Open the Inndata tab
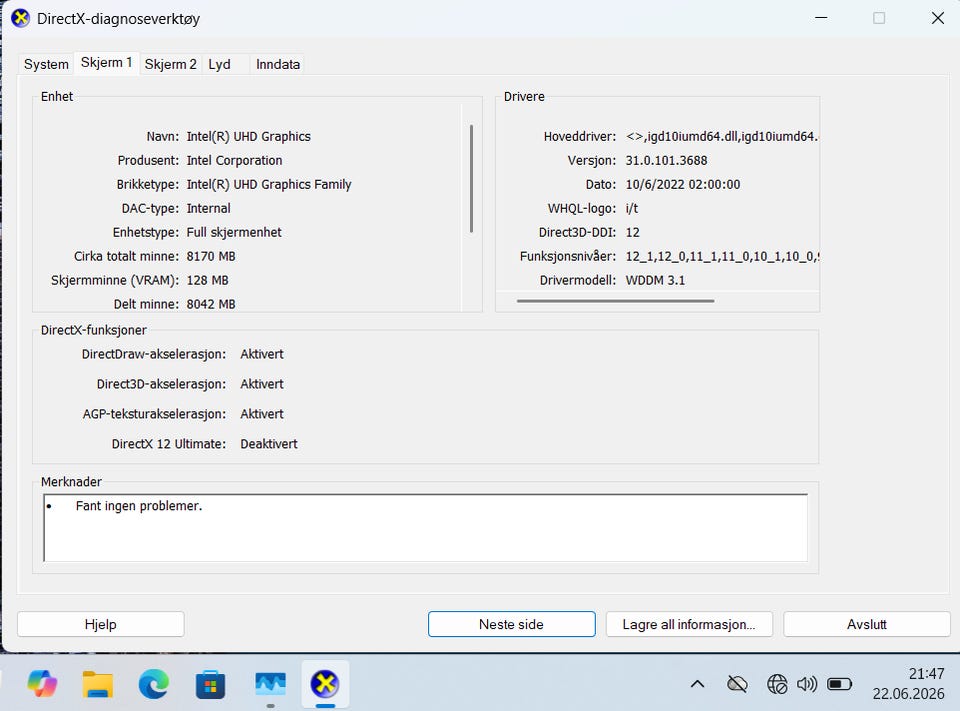Viewport: 960px width, 711px height. tap(278, 64)
